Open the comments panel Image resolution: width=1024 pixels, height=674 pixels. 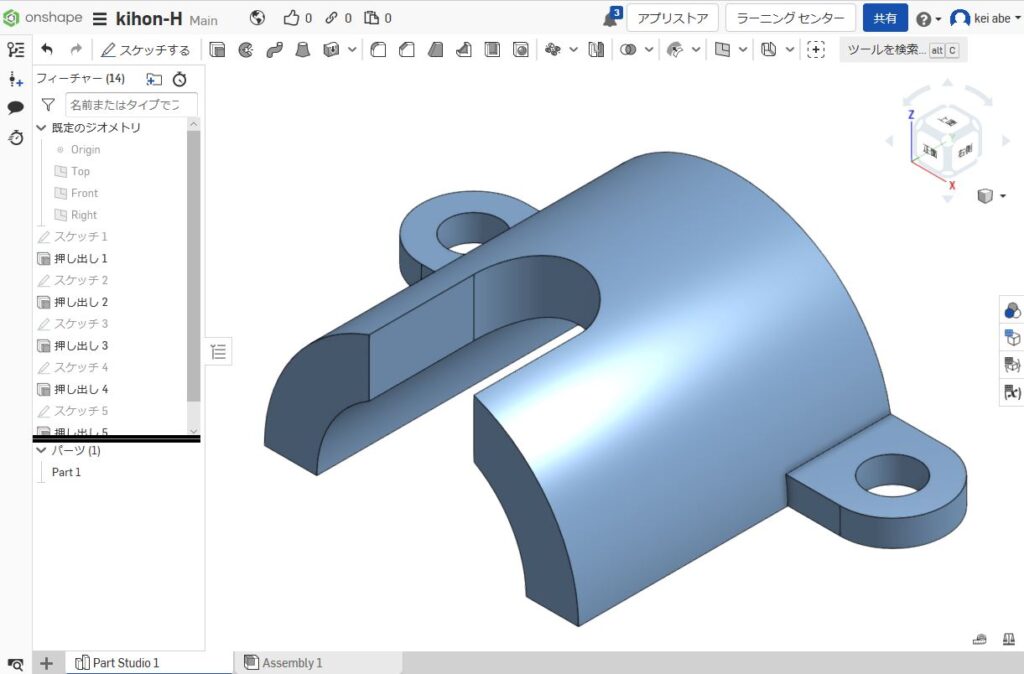click(16, 108)
